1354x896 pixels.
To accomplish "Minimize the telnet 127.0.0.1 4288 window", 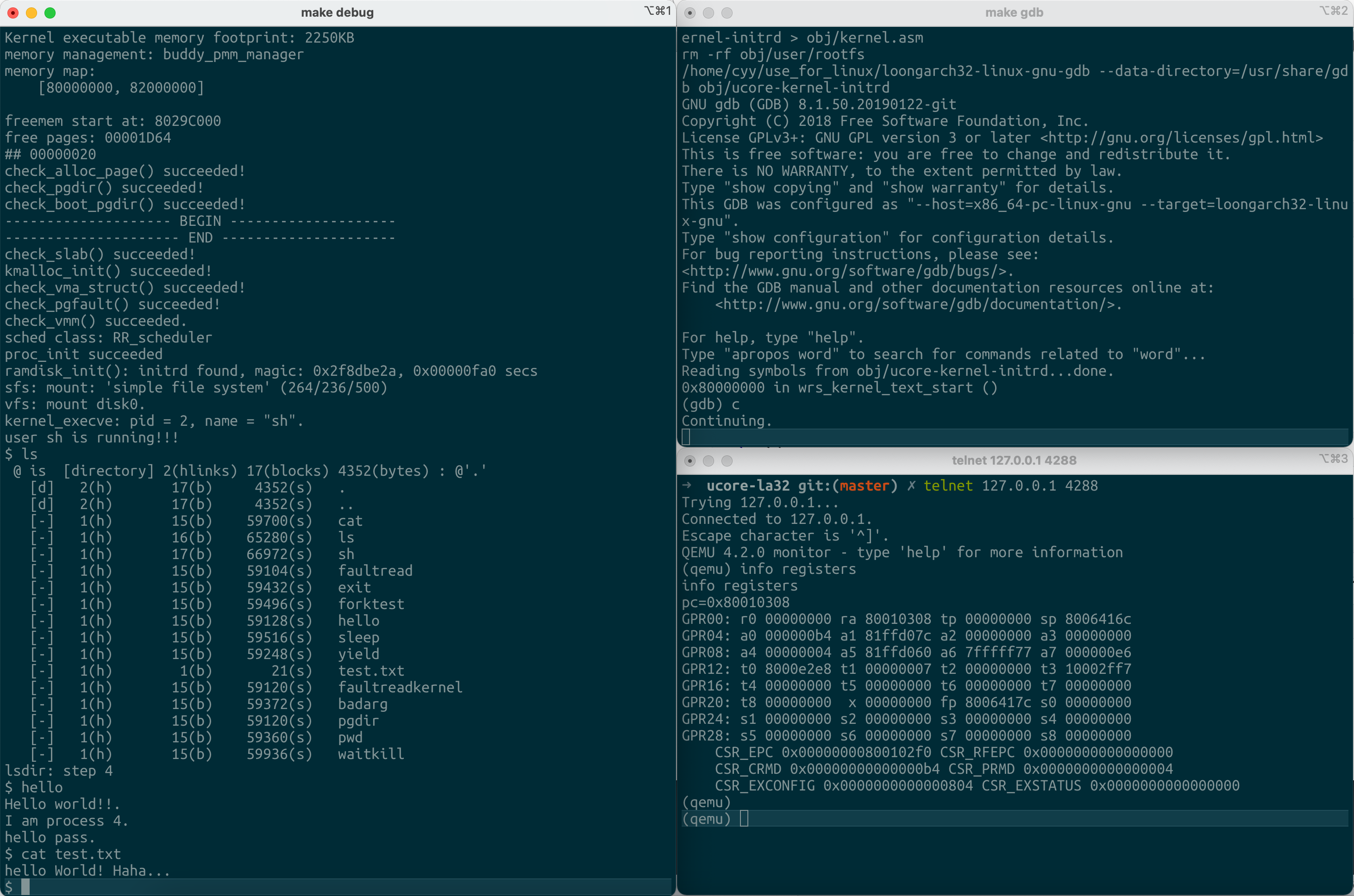I will click(708, 460).
